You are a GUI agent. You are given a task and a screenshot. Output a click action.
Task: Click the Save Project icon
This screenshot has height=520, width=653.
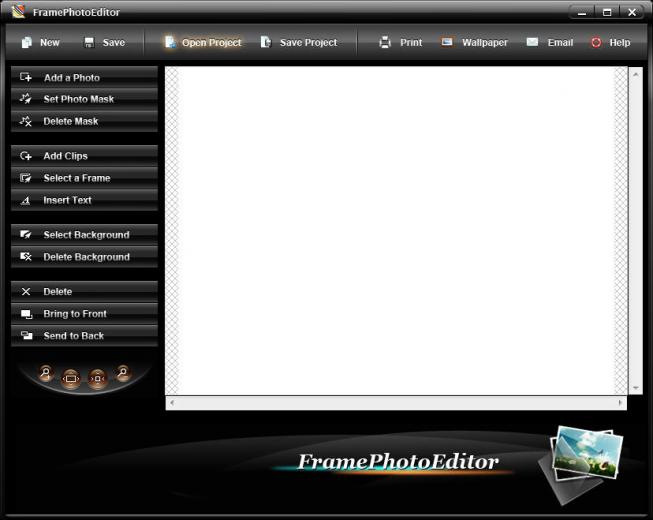coord(266,42)
